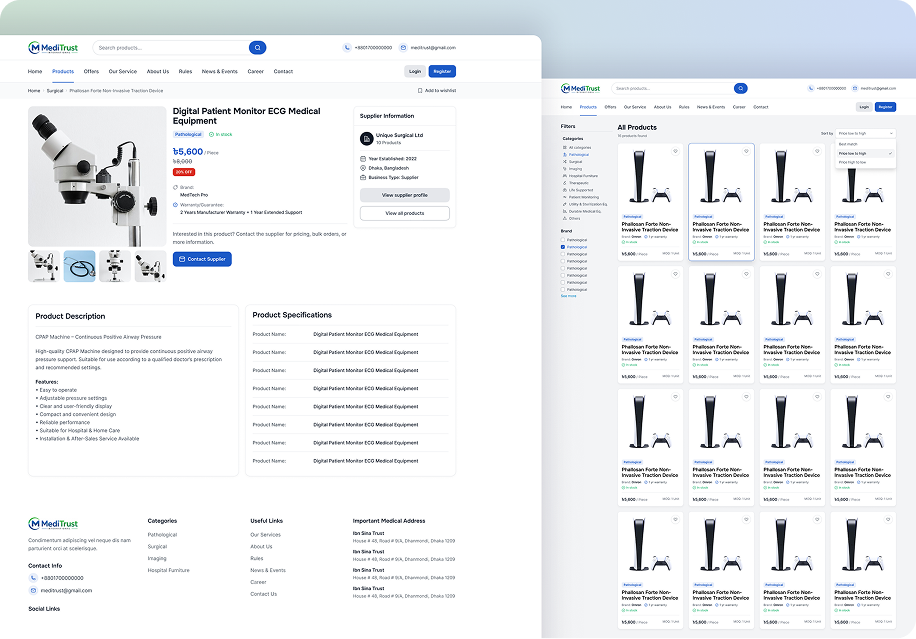This screenshot has width=916, height=639.
Task: Select the stethoscope thumbnail image
Action: [x=79, y=266]
